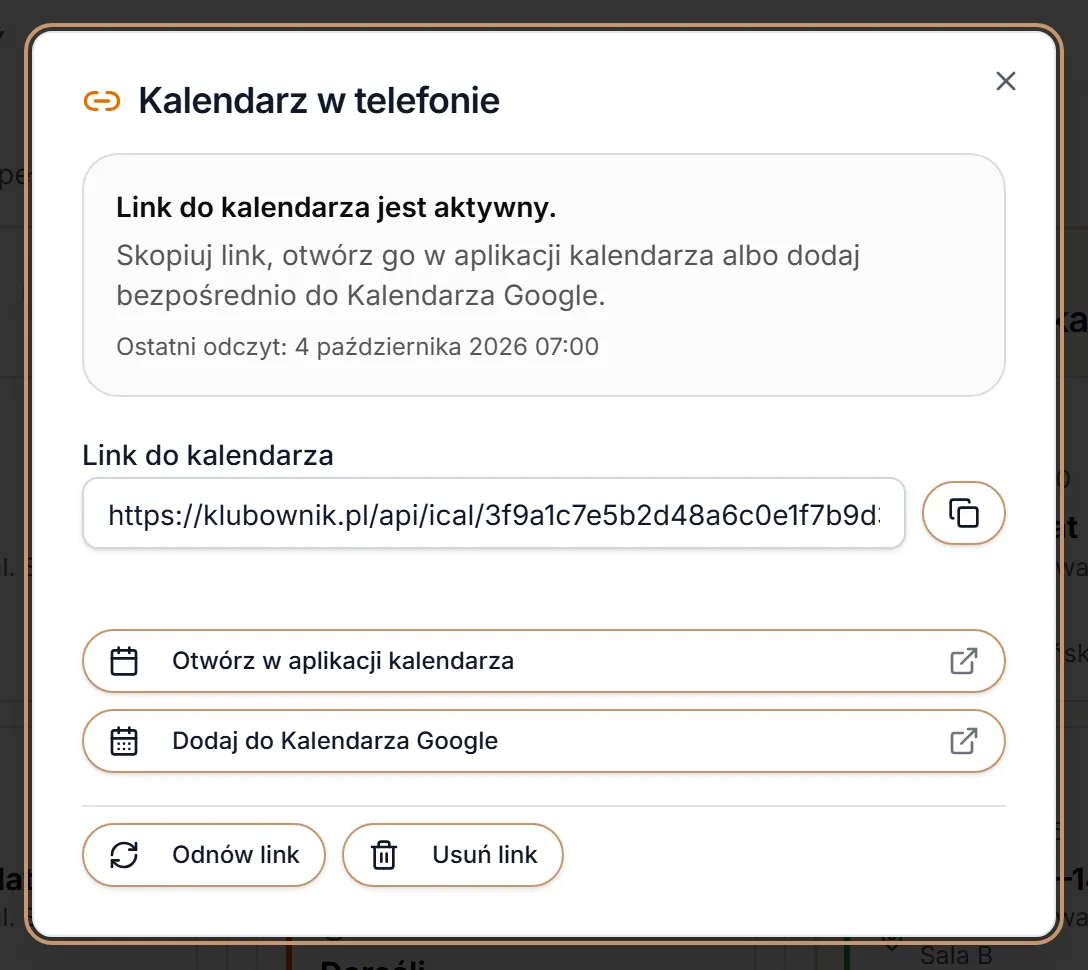Select the Skopiuj link instruction paragraph
The image size is (1088, 970).
[488, 275]
